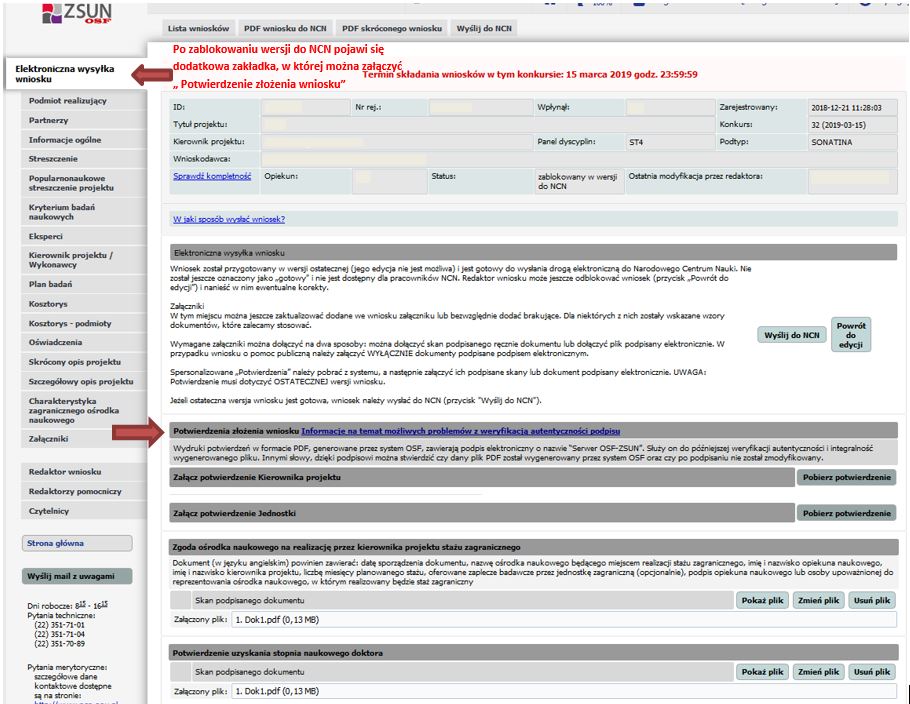Click the 'Elektroniczna wysyłka wniosku' section header

[x=533, y=253]
